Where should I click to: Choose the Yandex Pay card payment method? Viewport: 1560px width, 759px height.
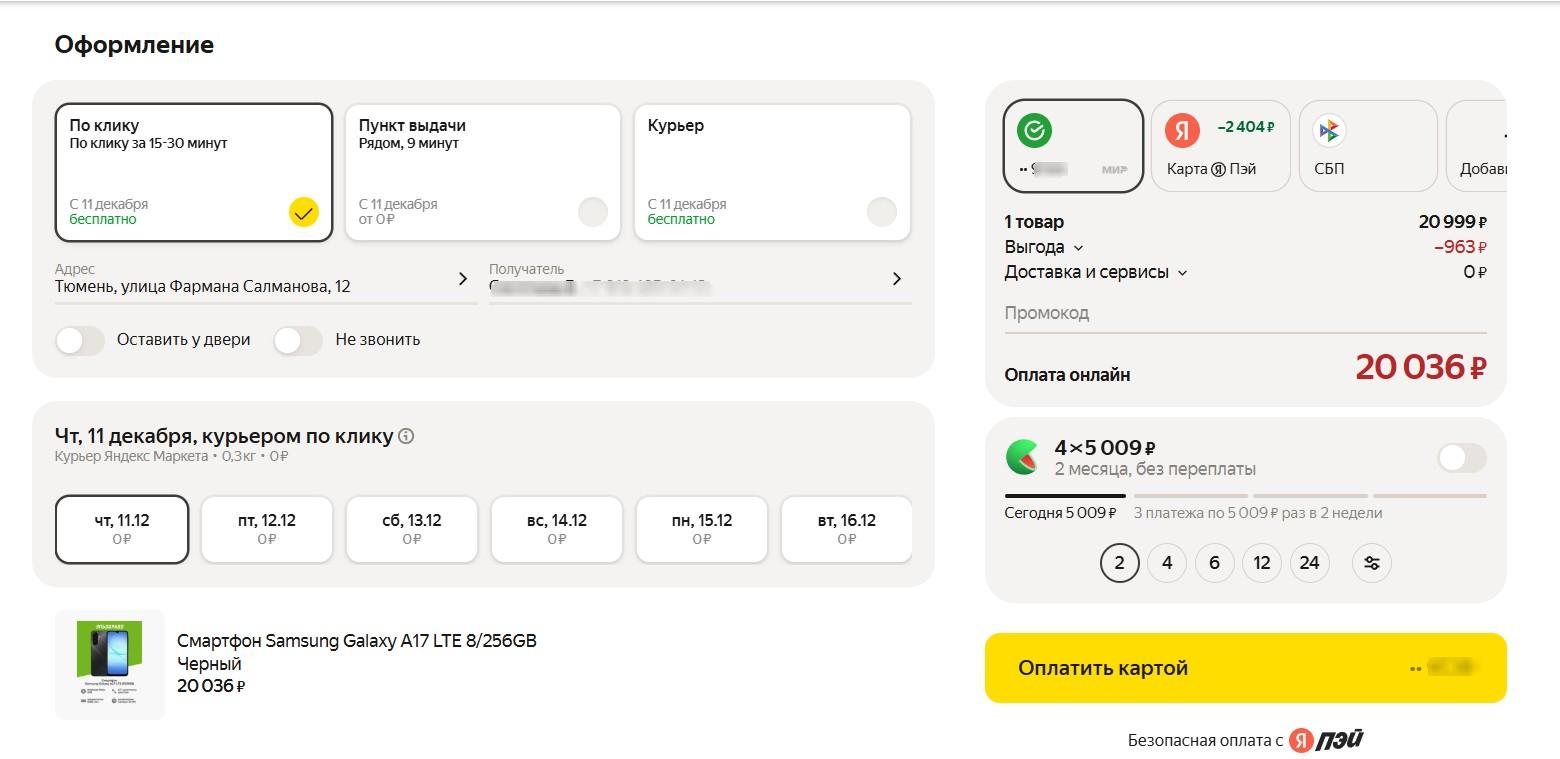click(x=1220, y=145)
